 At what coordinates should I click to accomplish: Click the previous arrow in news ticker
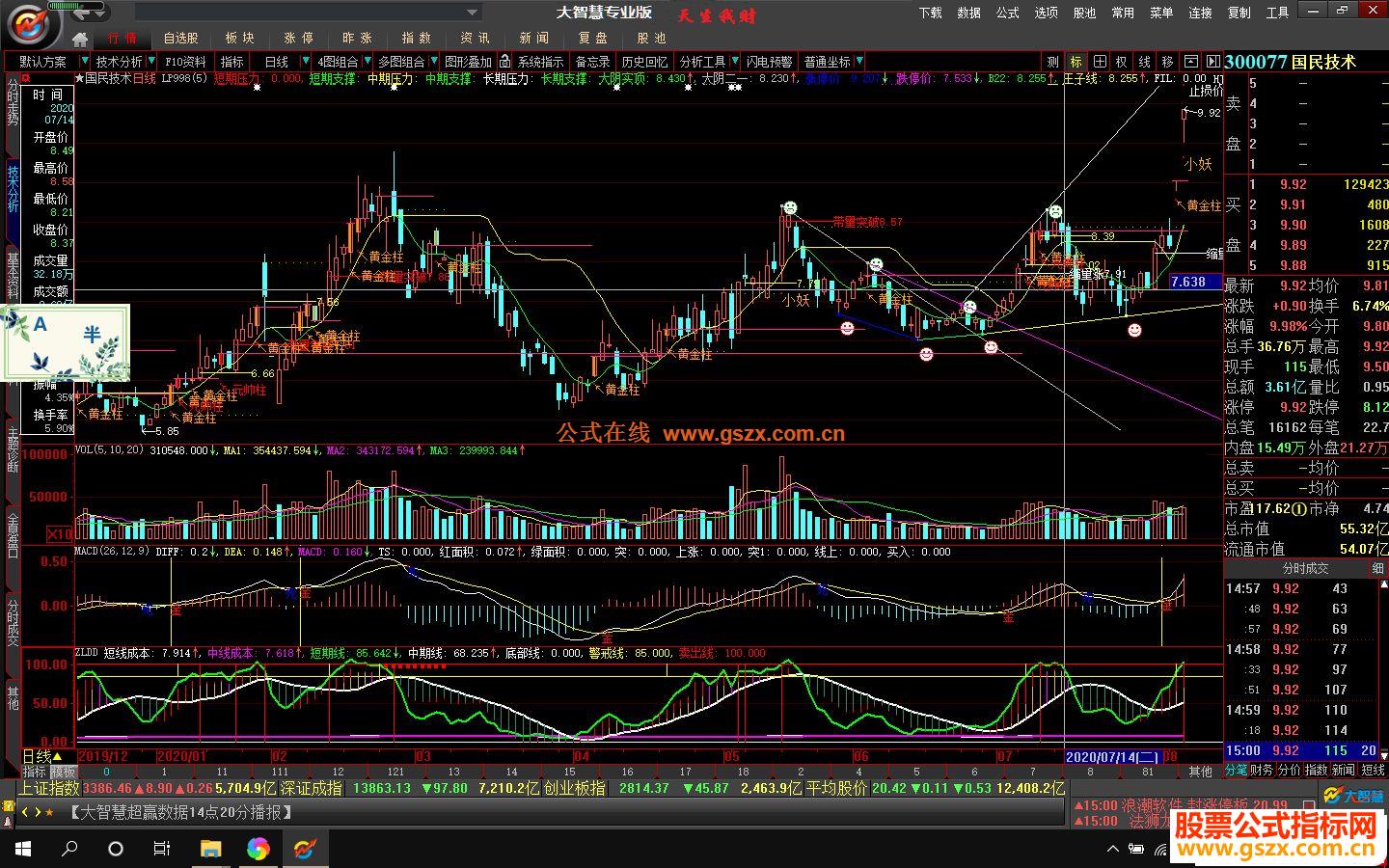click(x=25, y=812)
